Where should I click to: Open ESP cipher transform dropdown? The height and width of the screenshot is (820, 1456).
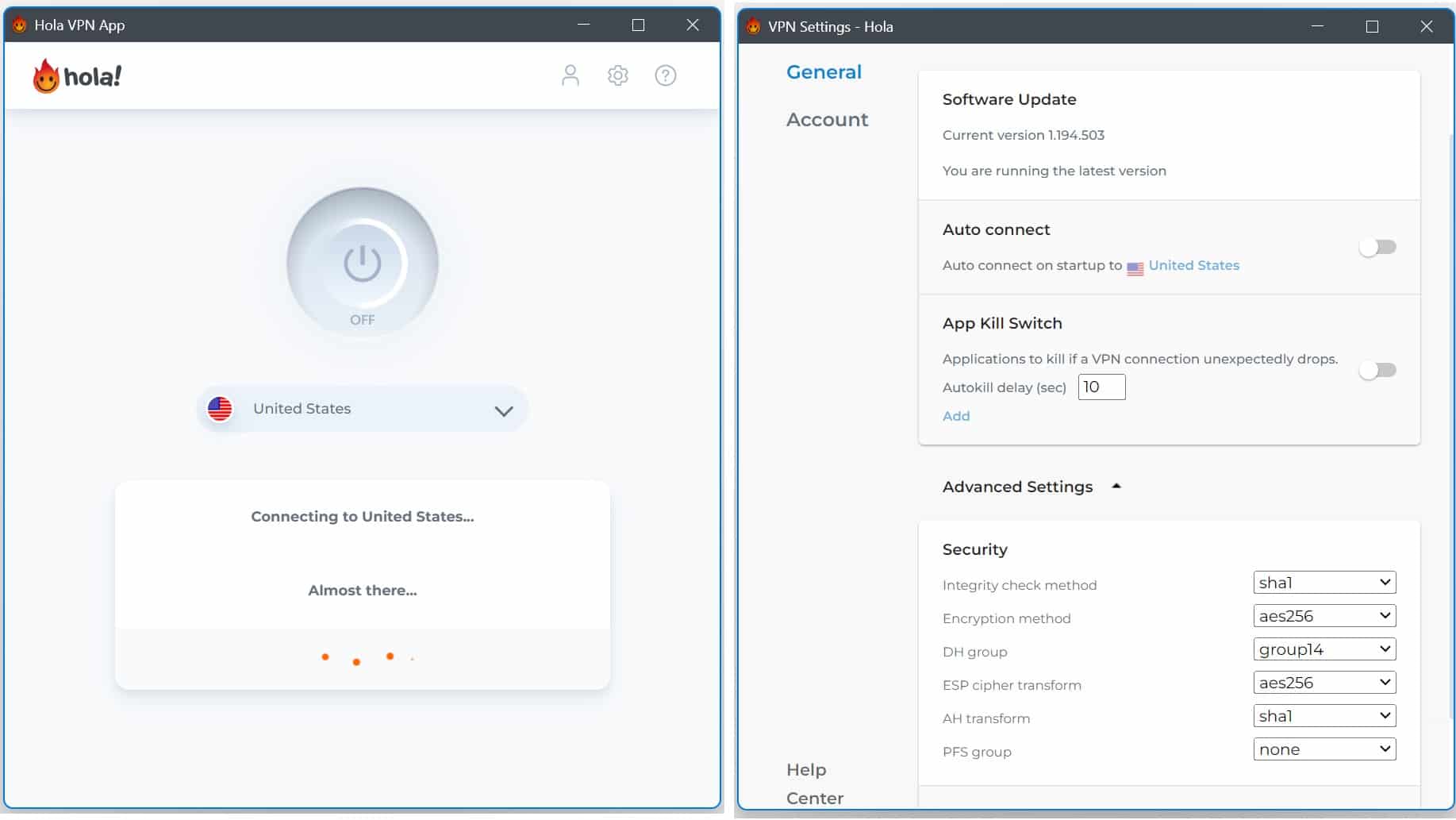click(x=1324, y=683)
